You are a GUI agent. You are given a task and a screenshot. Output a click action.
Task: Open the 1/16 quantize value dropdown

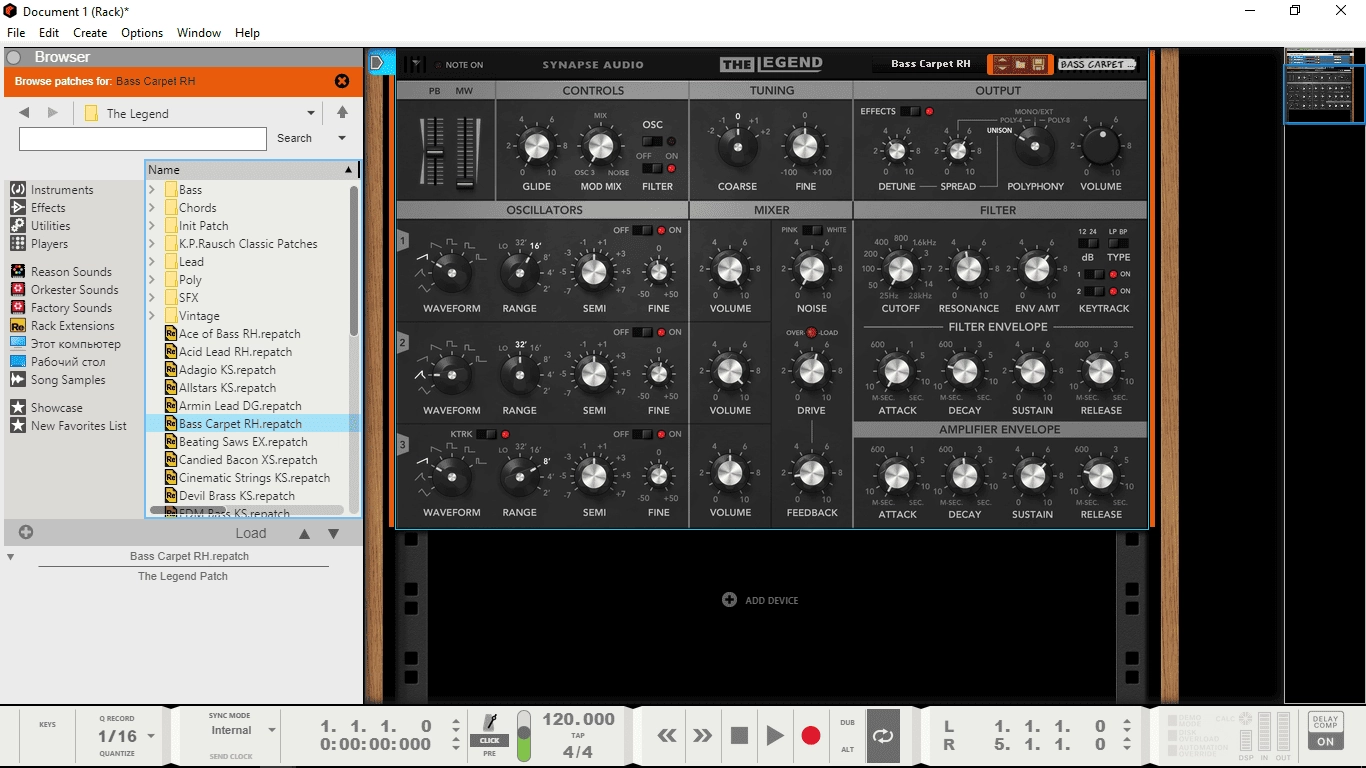point(151,736)
